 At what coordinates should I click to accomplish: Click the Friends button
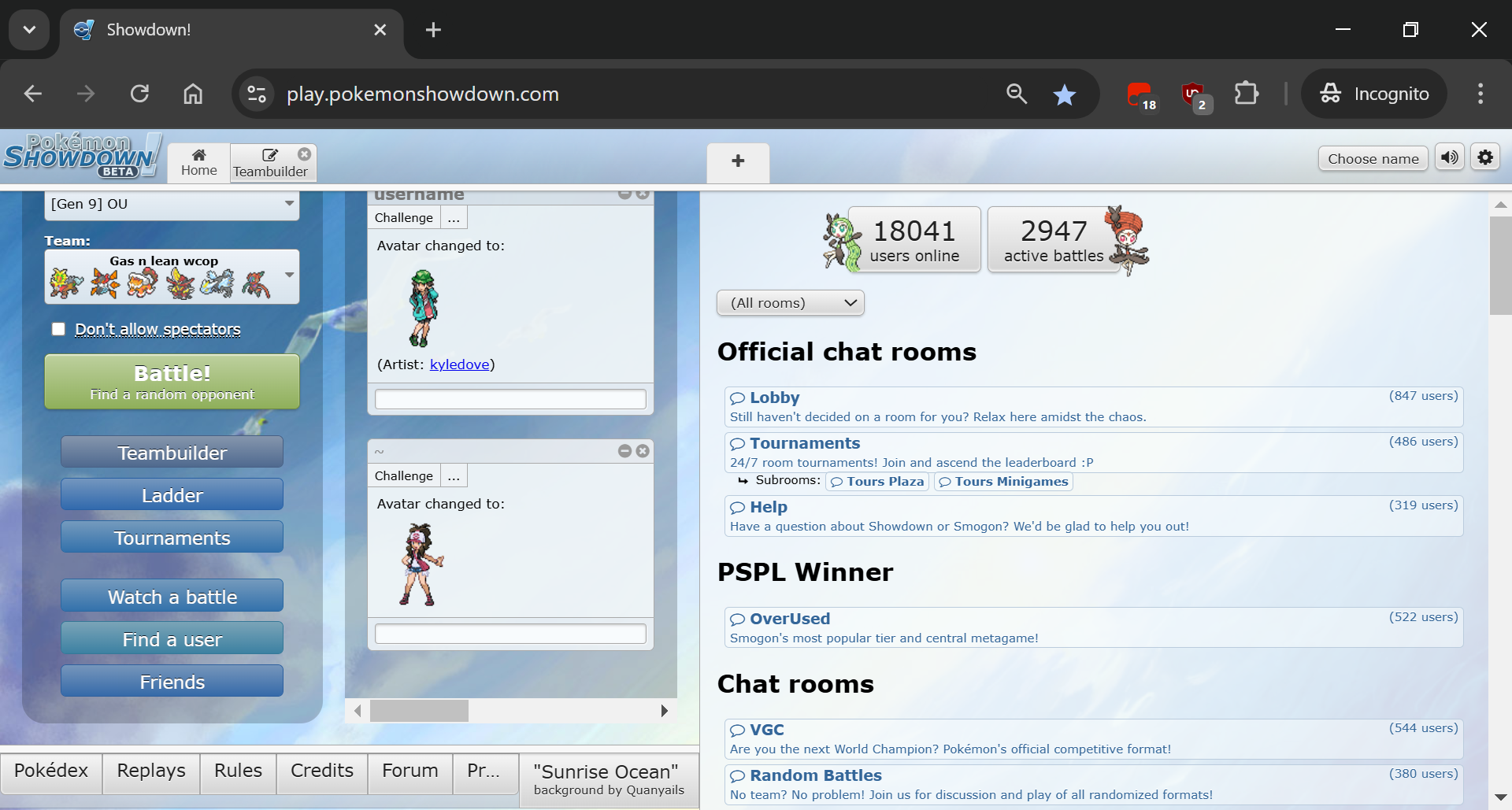click(172, 682)
